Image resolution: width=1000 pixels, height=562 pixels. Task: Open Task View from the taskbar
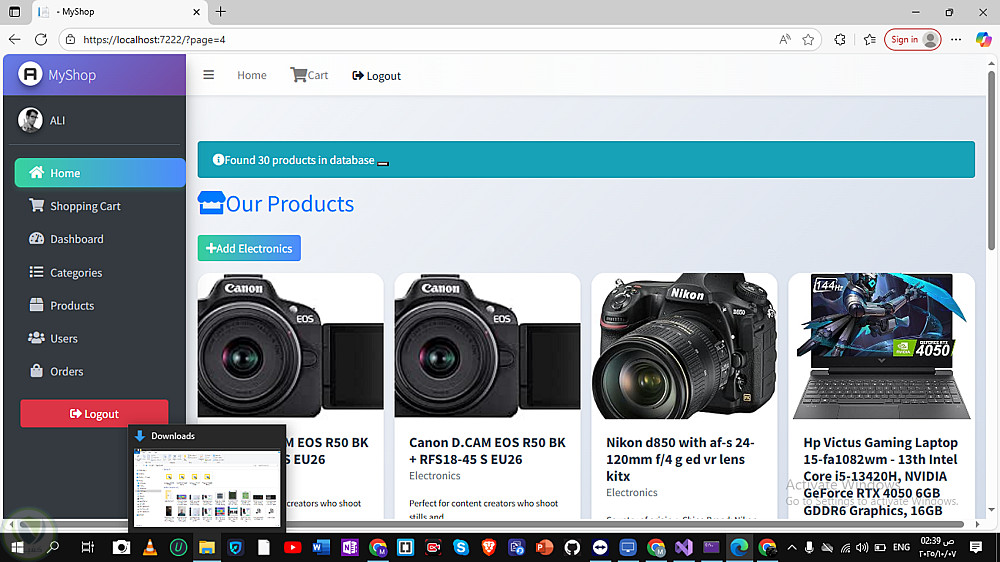(87, 547)
